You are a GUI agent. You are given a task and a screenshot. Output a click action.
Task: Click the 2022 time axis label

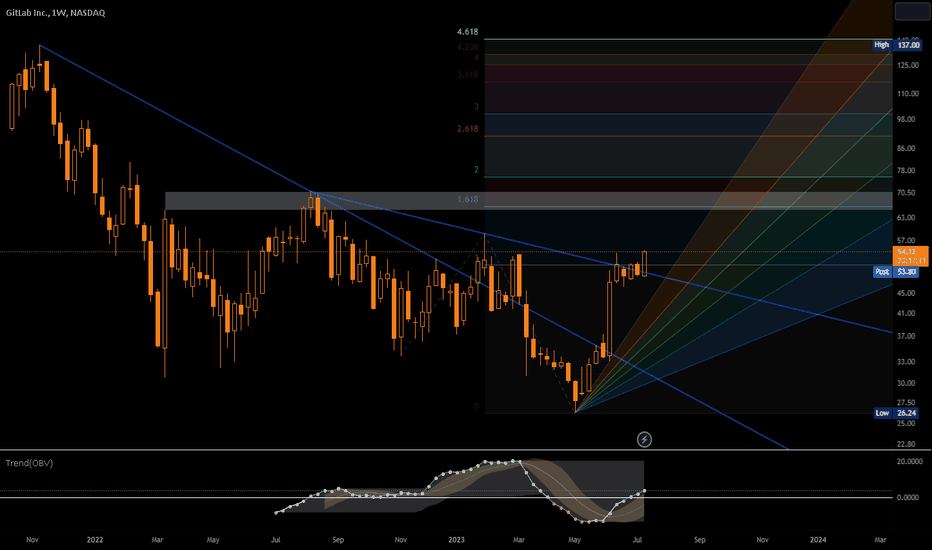click(95, 540)
